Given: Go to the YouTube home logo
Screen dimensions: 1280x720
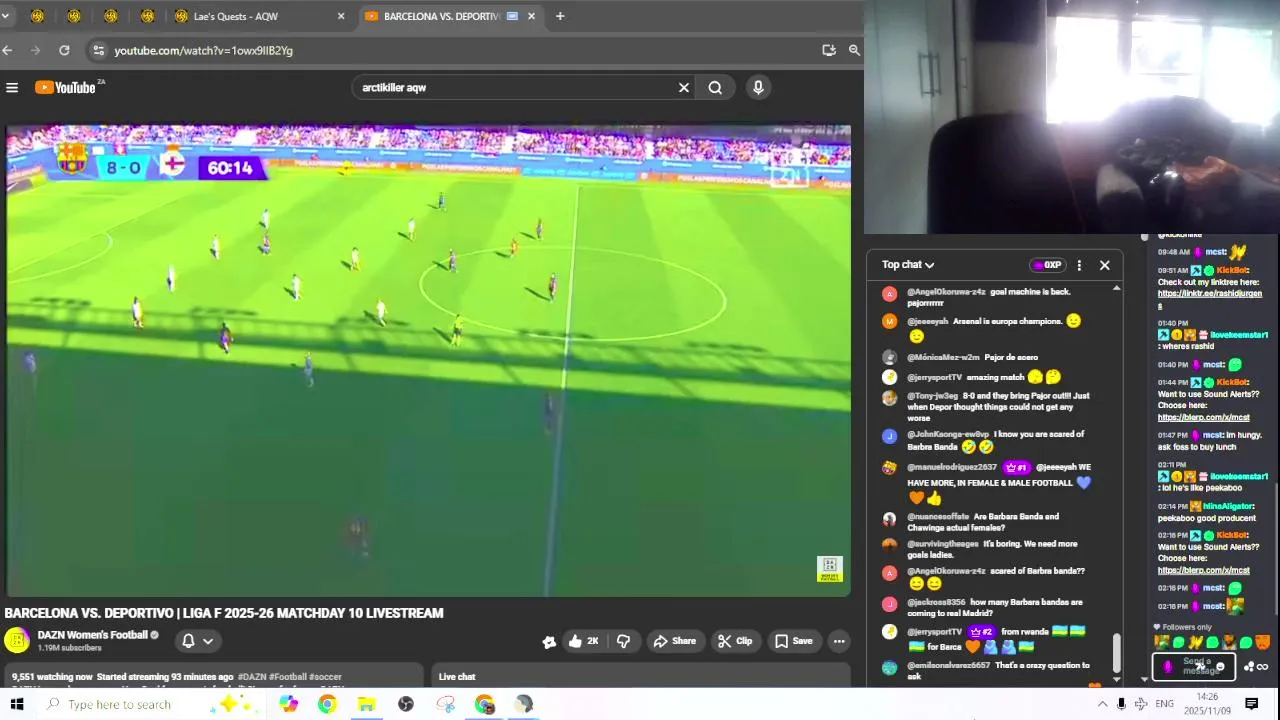Looking at the screenshot, I should point(65,88).
